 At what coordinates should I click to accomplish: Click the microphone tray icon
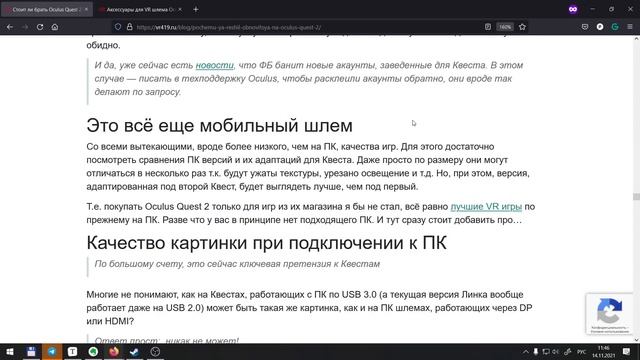[x=536, y=352]
